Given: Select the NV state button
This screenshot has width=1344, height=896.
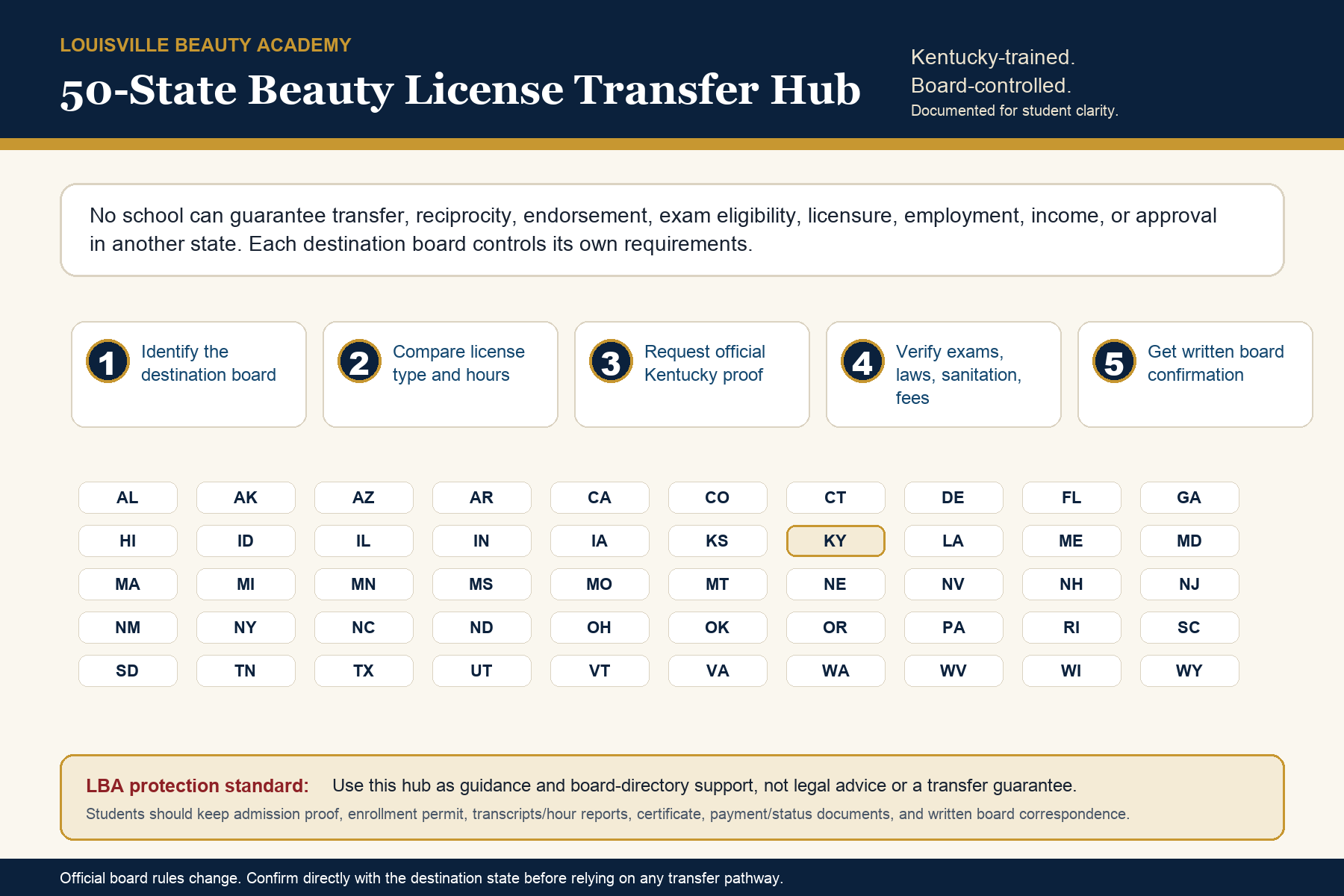Looking at the screenshot, I should pos(953,584).
